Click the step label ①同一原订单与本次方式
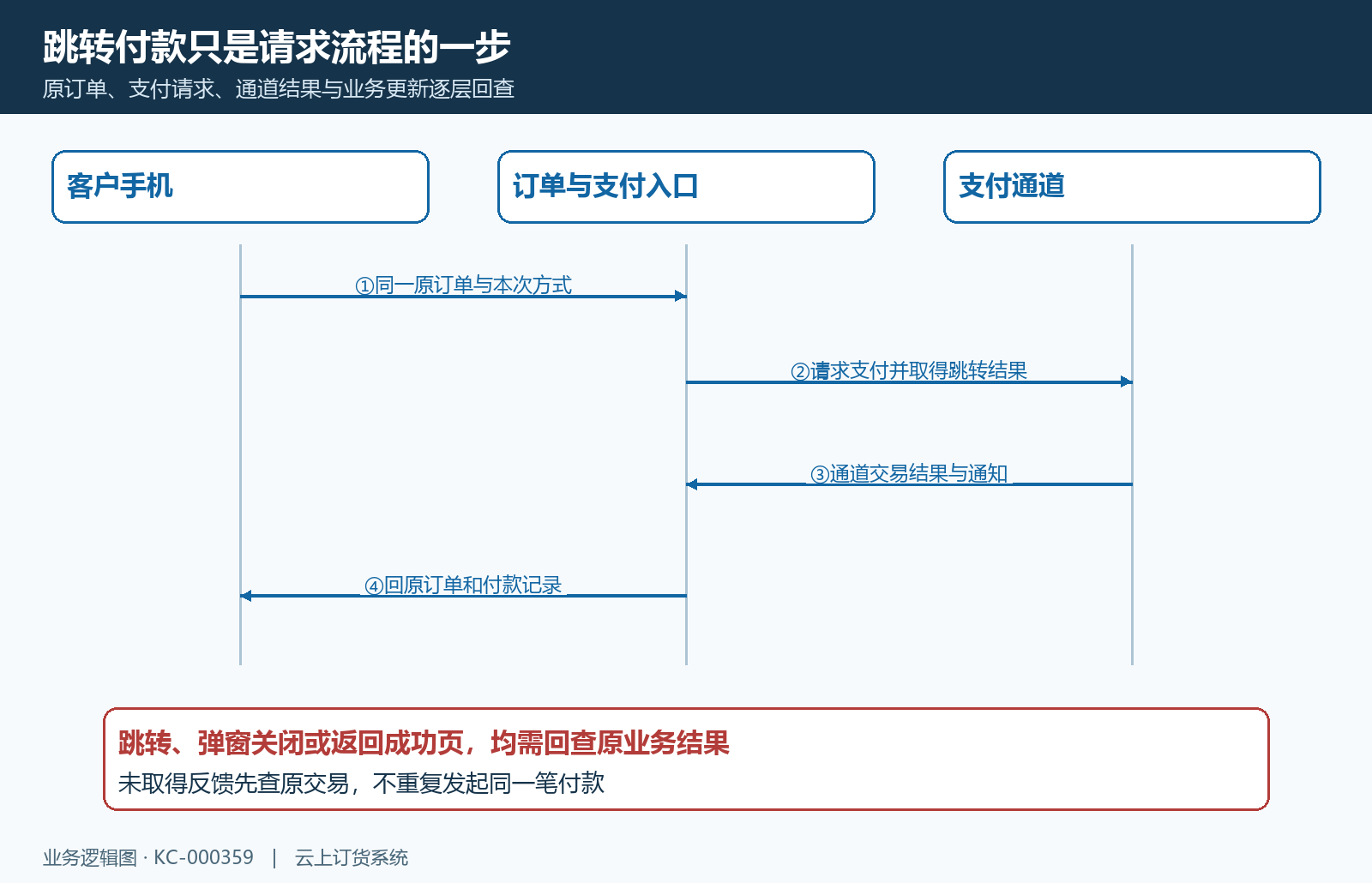 point(464,285)
